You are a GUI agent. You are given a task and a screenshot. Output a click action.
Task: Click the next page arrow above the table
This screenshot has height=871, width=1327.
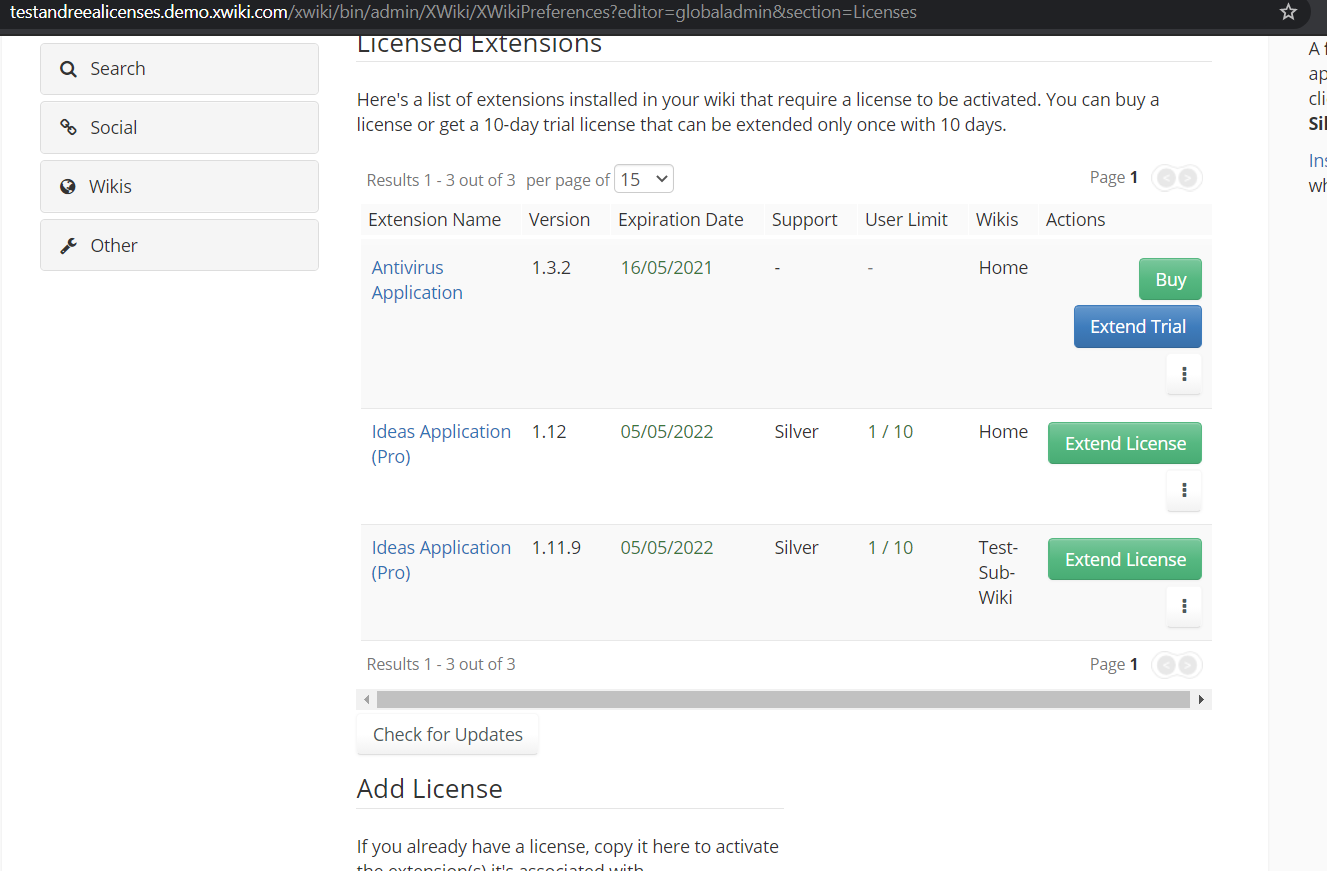pos(1189,177)
